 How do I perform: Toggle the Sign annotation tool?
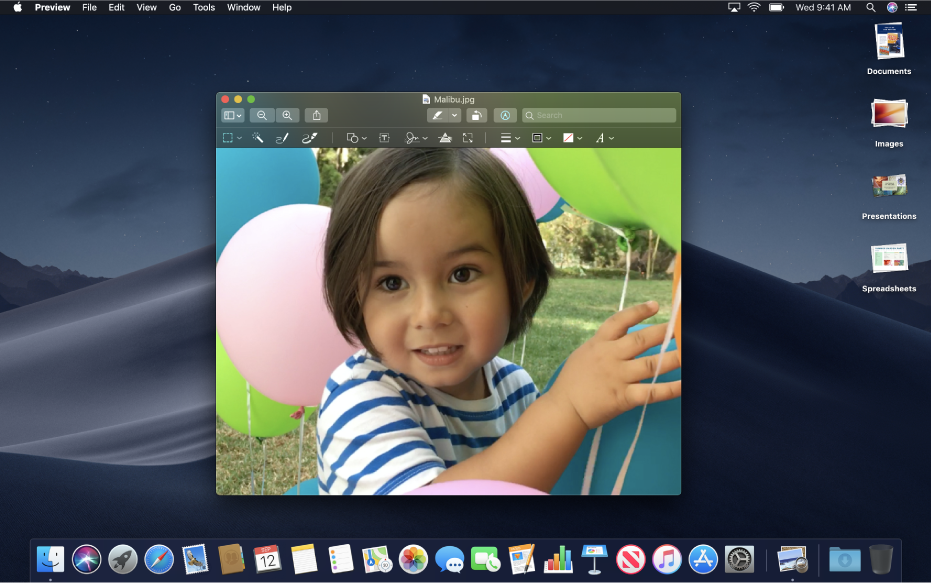(413, 138)
